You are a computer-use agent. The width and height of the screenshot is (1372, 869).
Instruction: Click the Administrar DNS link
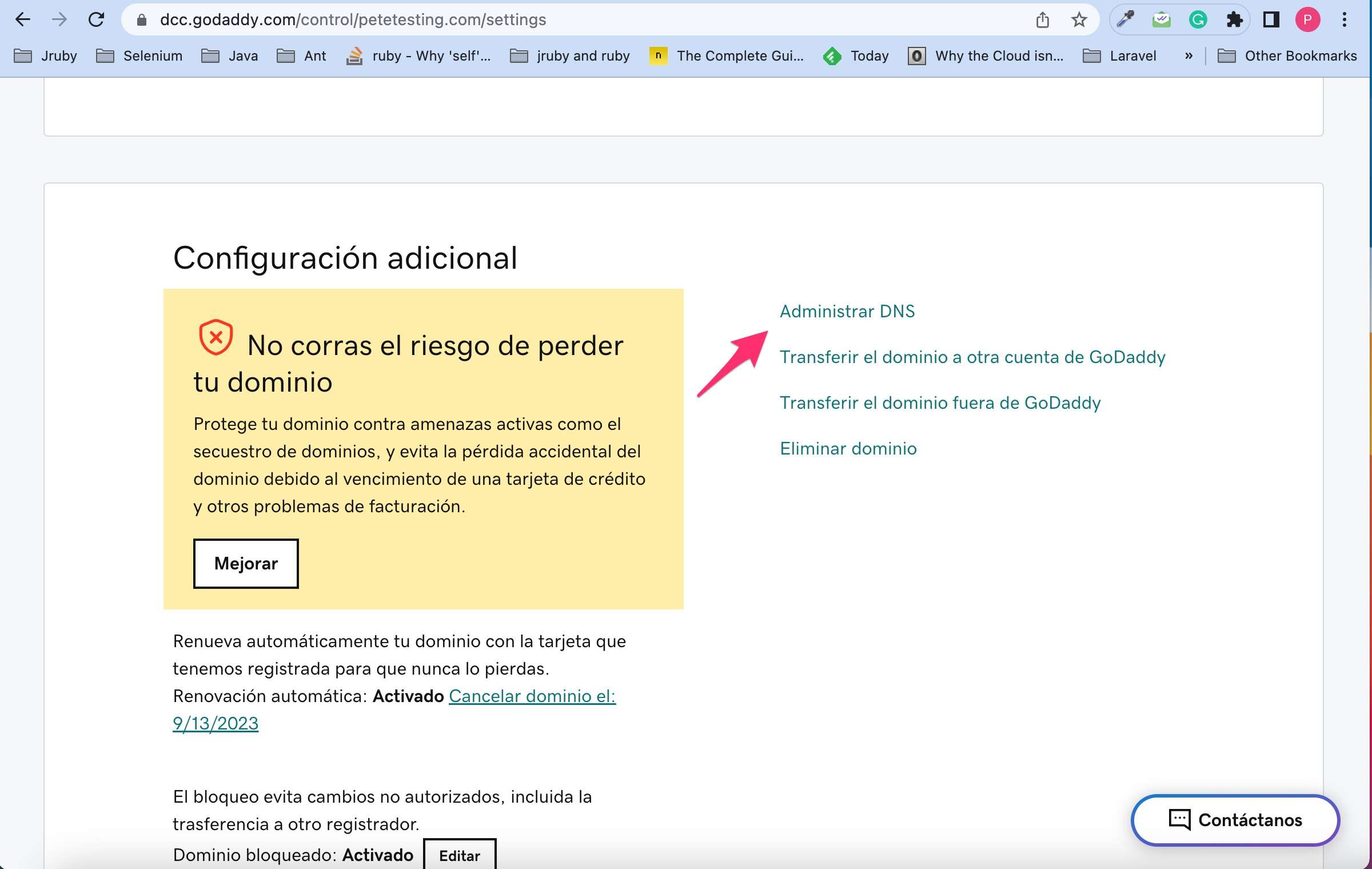[x=847, y=311]
